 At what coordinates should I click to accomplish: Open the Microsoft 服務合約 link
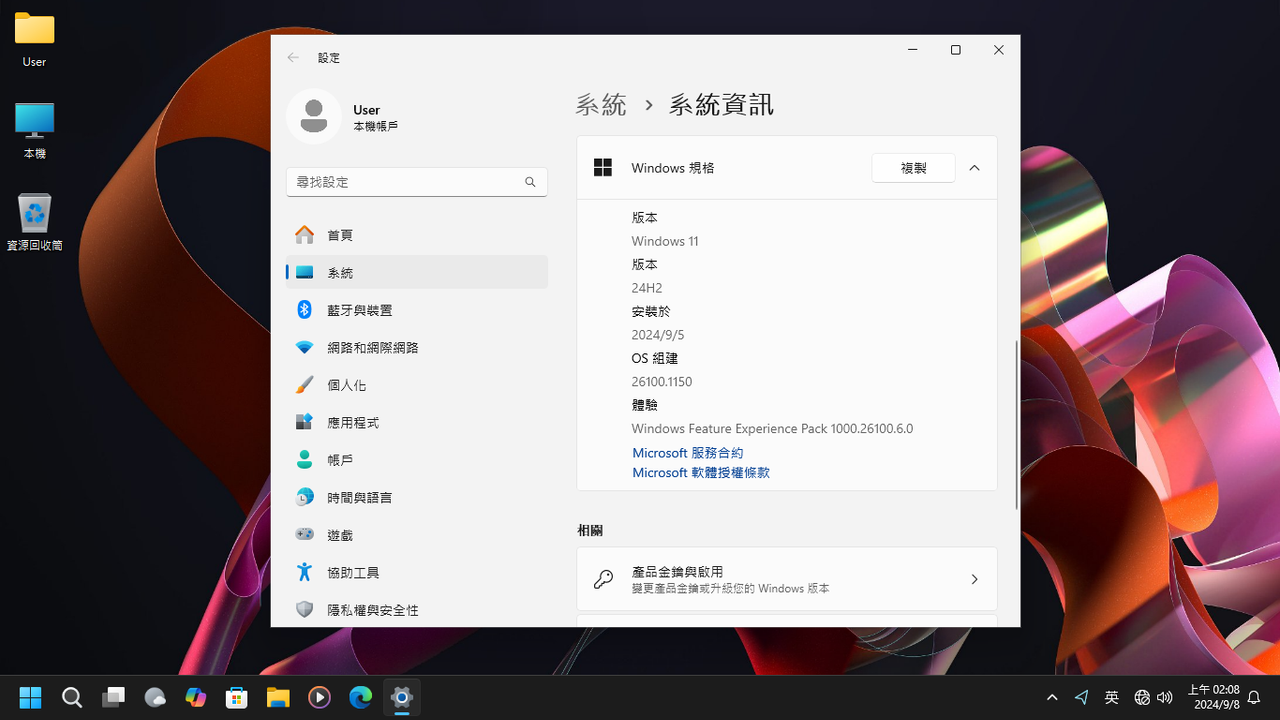click(688, 453)
